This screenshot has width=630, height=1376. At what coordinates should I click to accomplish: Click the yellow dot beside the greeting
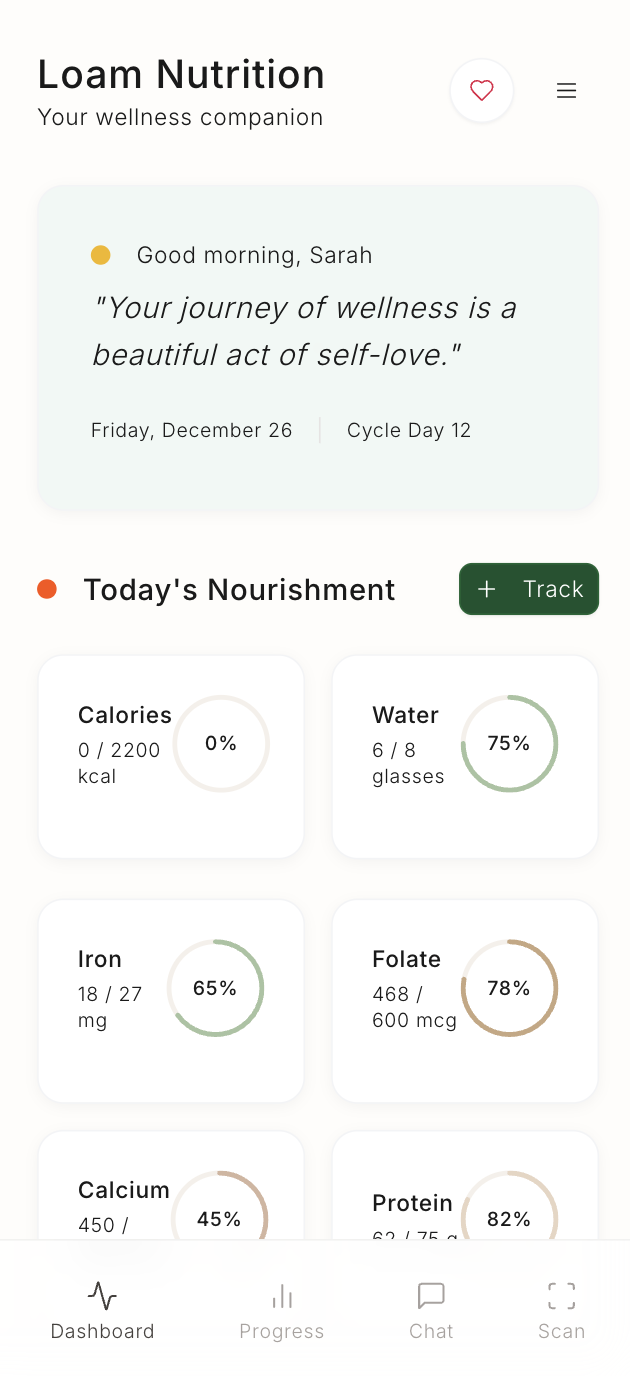pyautogui.click(x=100, y=255)
